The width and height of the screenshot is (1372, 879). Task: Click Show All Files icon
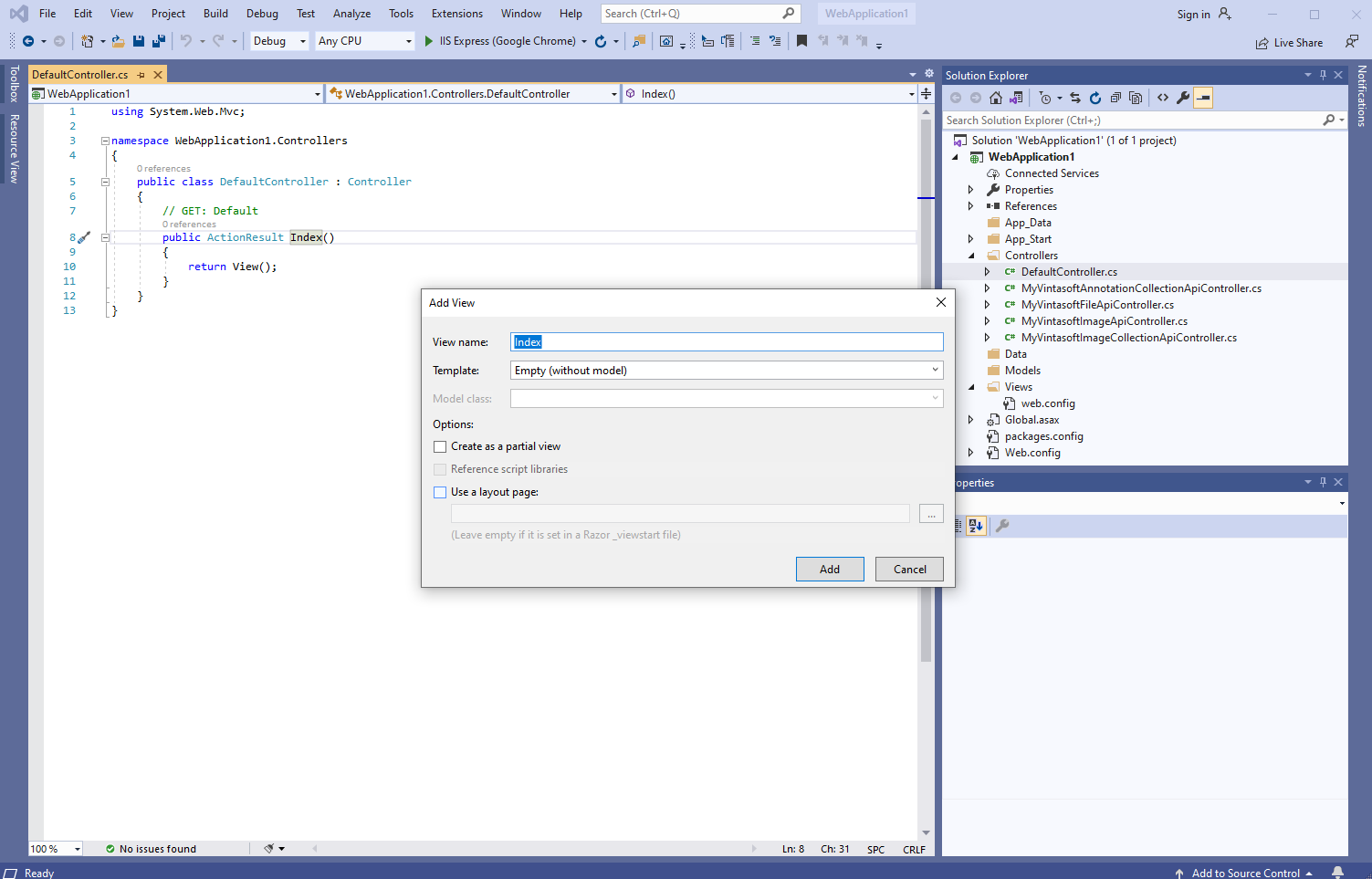click(1136, 98)
